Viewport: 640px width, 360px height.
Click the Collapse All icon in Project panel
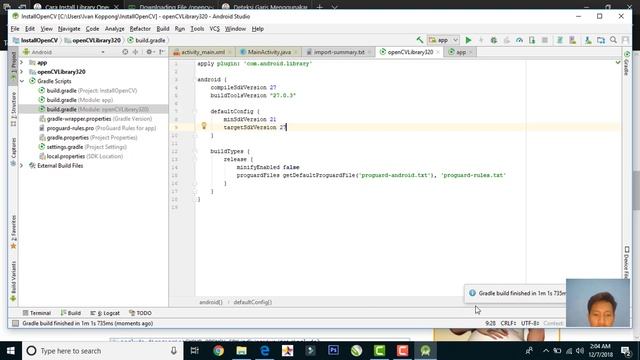(x=136, y=52)
